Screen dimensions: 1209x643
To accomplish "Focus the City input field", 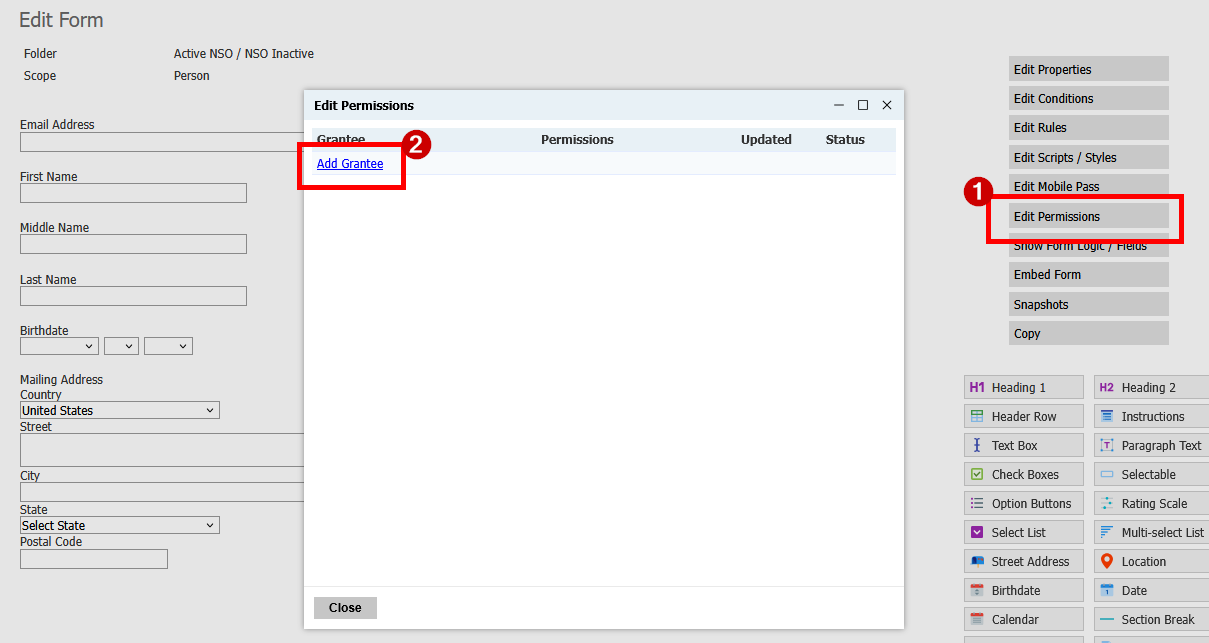I will pos(162,492).
